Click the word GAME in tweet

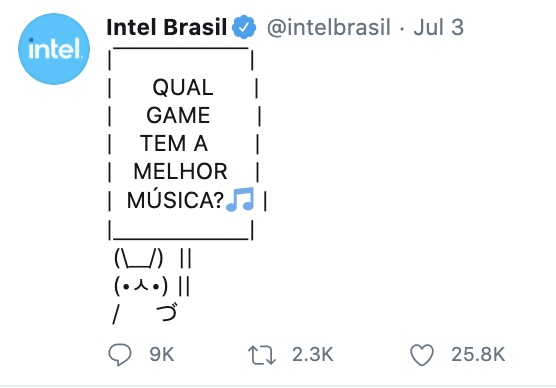click(x=178, y=115)
